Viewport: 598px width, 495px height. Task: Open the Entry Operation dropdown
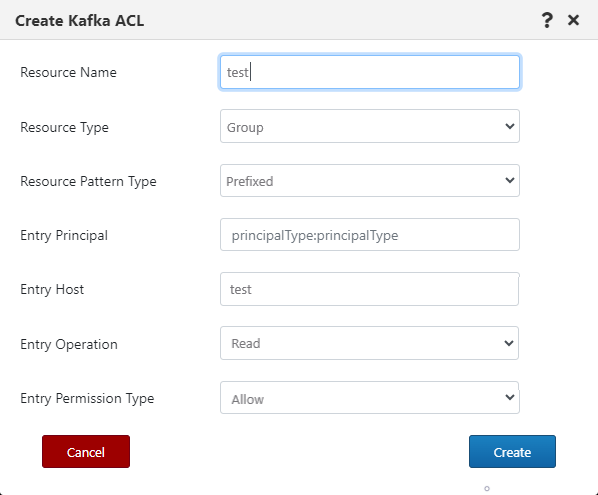[x=369, y=343]
